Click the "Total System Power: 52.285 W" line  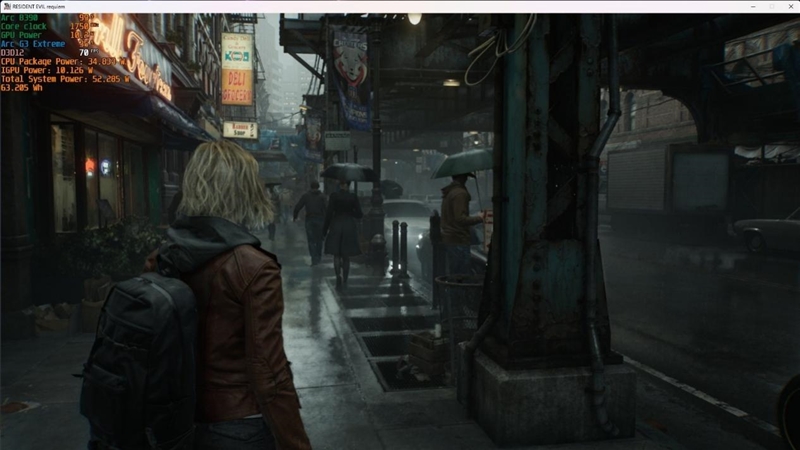point(65,79)
